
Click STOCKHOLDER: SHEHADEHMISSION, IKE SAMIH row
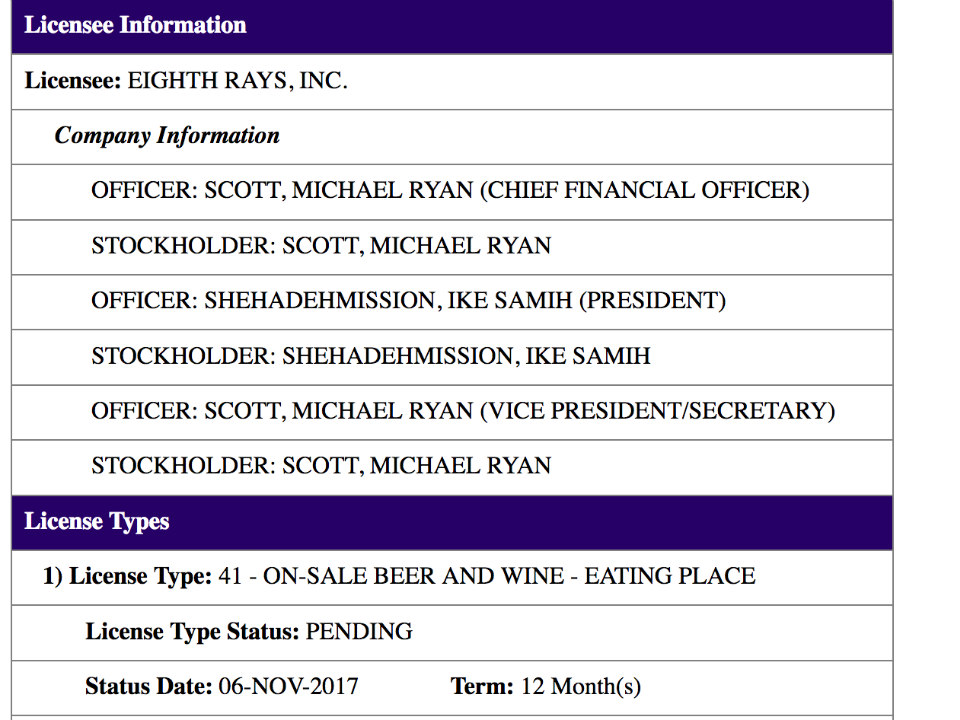pos(452,358)
